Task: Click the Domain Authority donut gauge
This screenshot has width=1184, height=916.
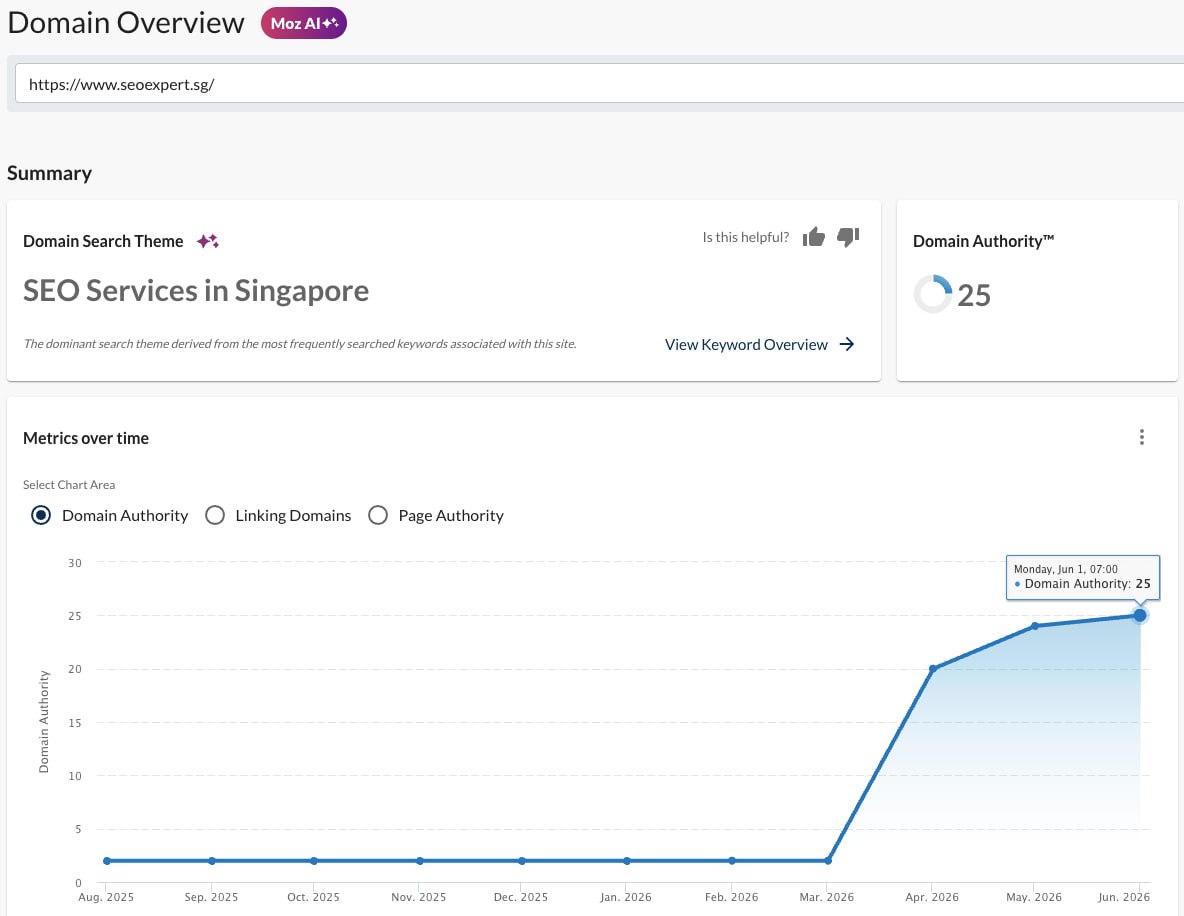Action: point(933,294)
